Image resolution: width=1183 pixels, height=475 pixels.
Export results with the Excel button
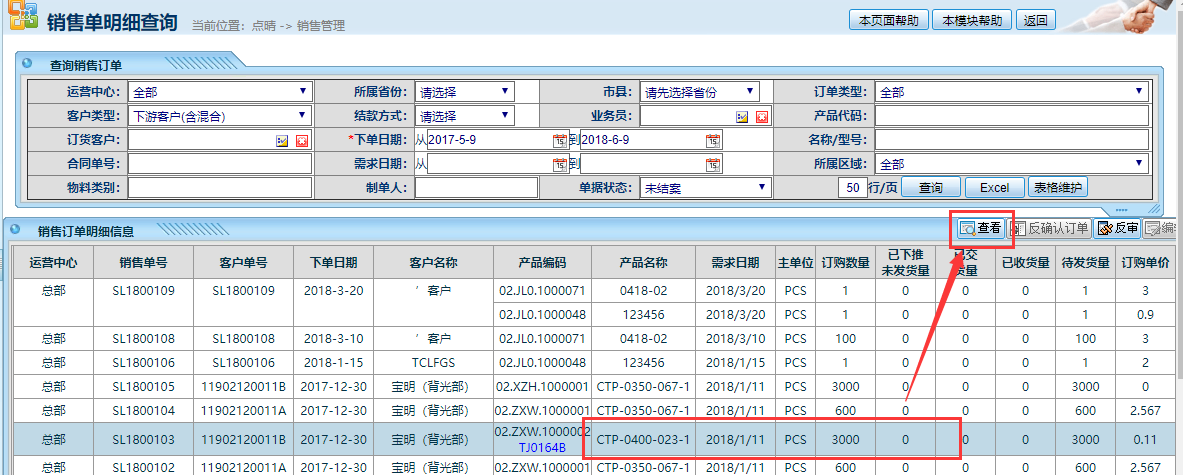pyautogui.click(x=993, y=187)
